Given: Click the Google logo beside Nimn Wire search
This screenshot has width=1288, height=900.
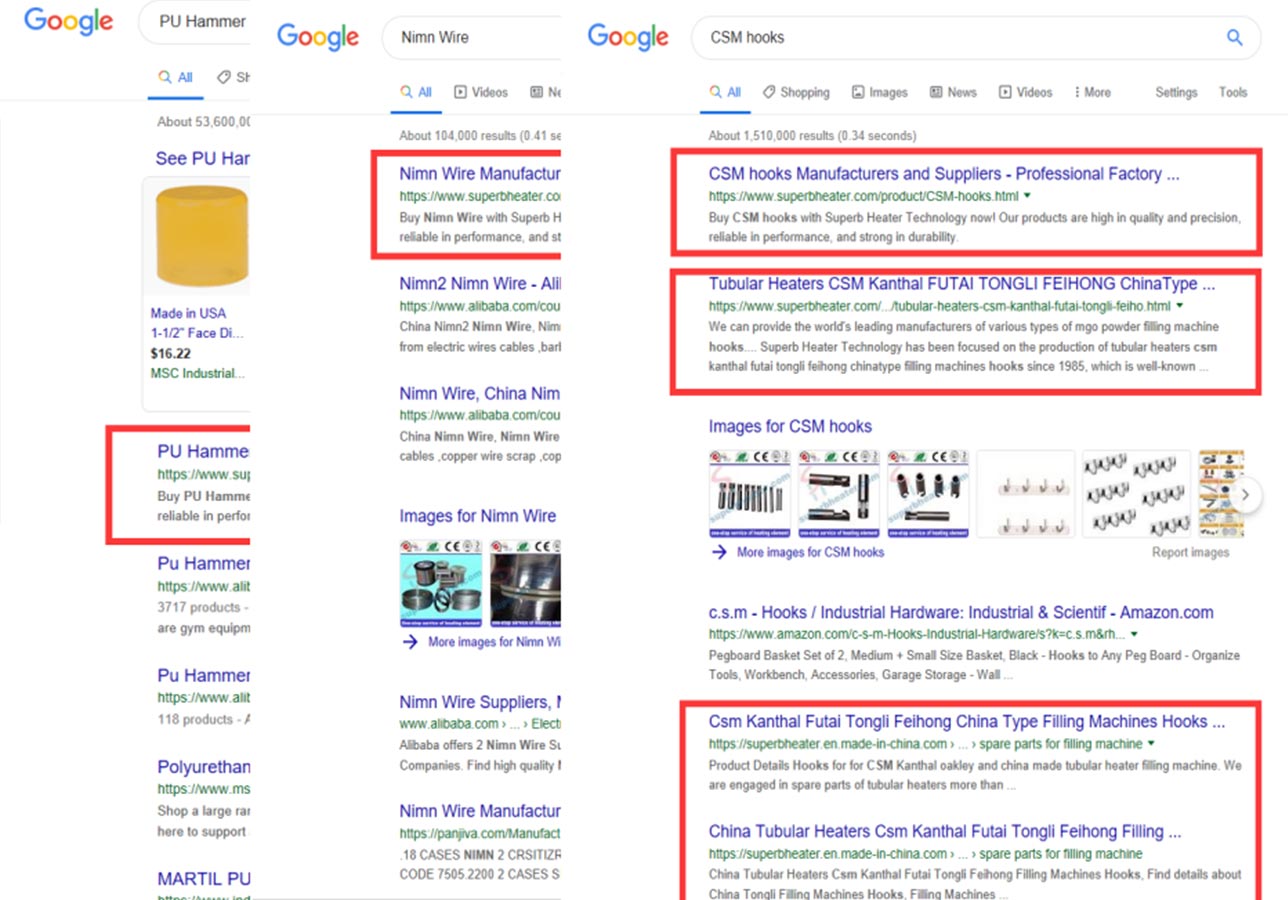Looking at the screenshot, I should 317,37.
